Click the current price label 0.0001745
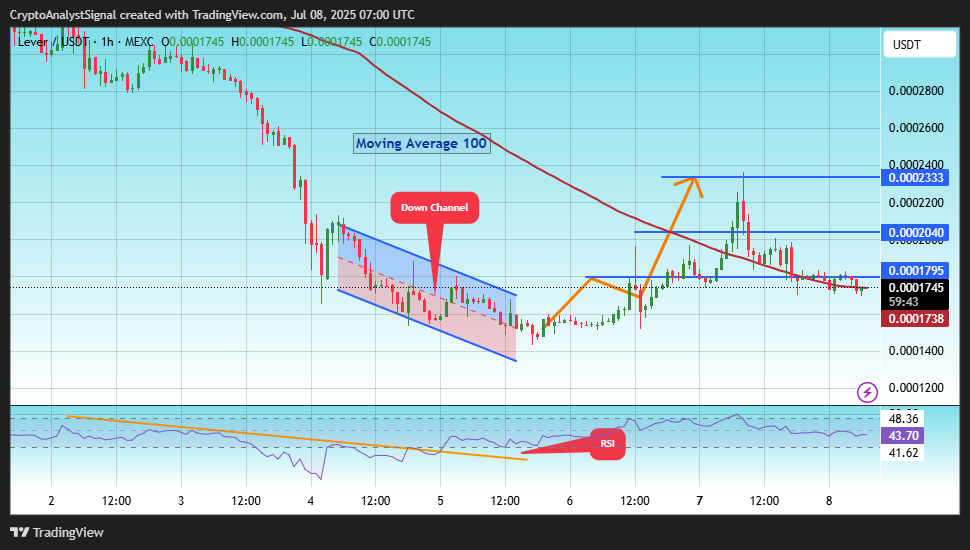970x550 pixels. point(915,288)
